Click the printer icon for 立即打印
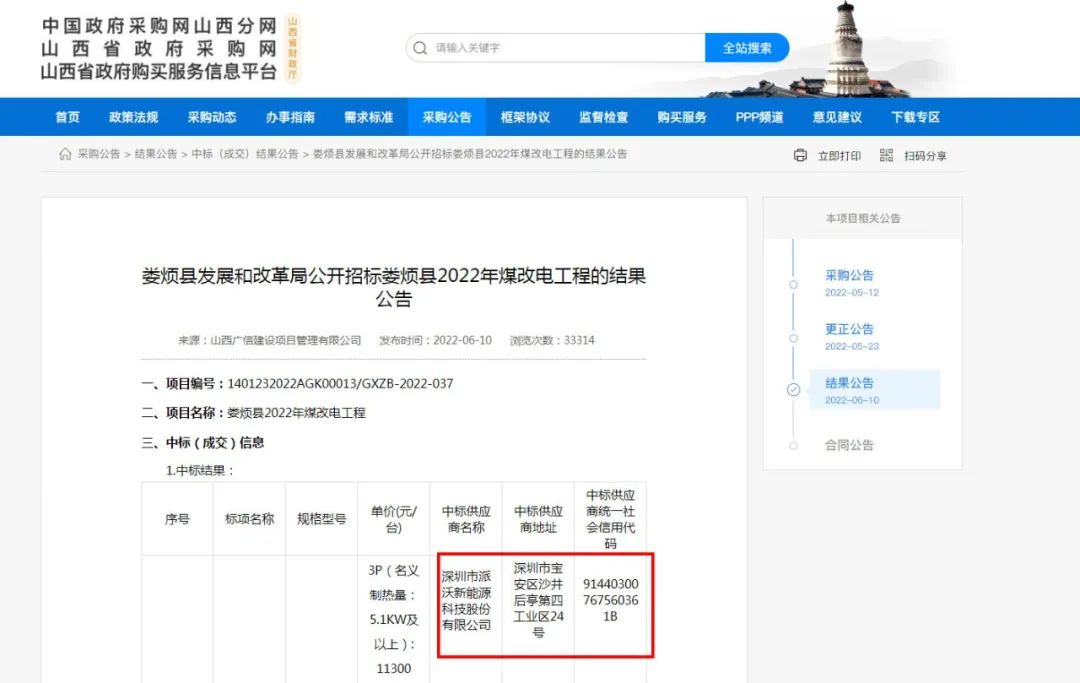The image size is (1080, 683). pyautogui.click(x=800, y=155)
